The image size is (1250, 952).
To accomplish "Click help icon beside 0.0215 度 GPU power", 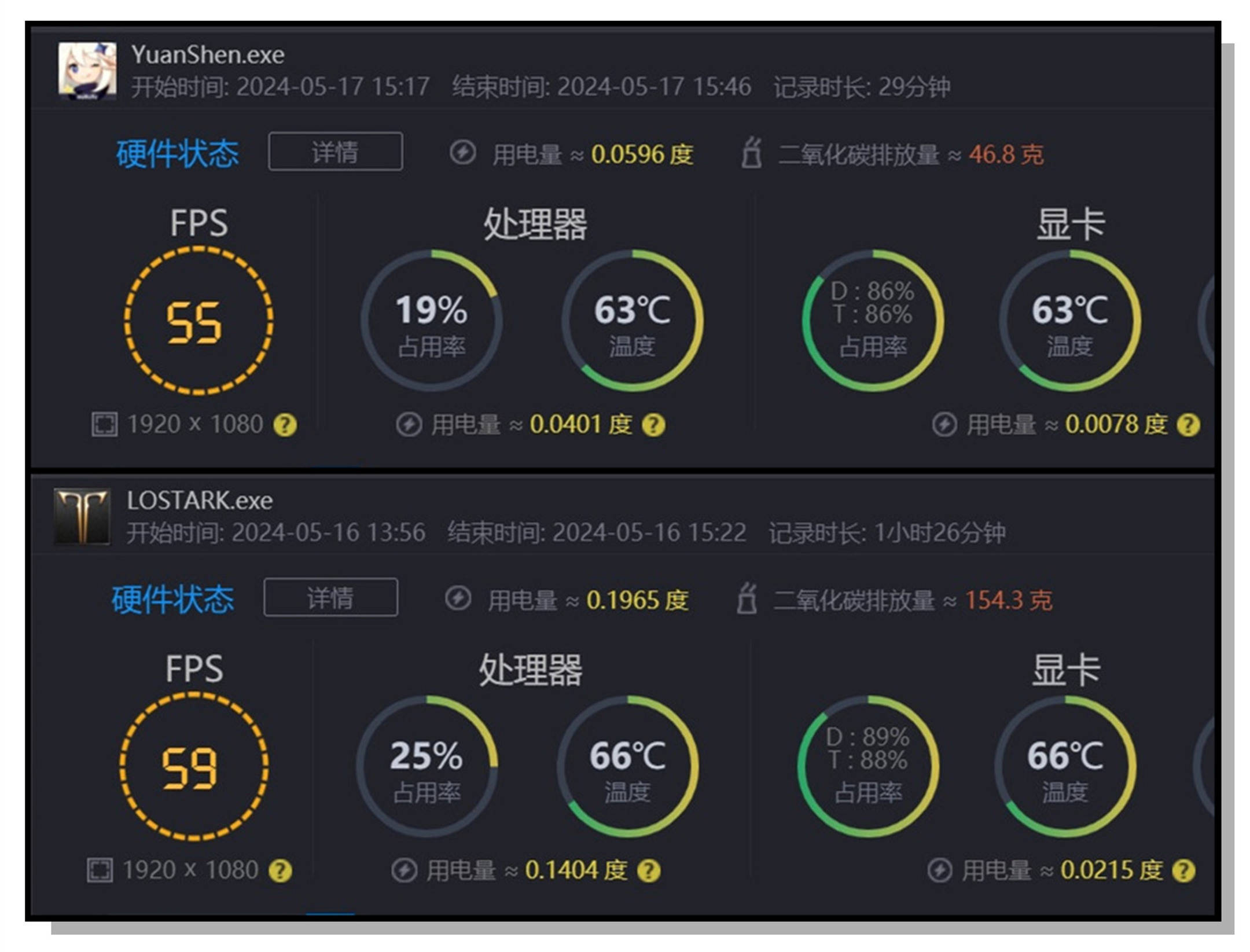I will pos(1183,871).
